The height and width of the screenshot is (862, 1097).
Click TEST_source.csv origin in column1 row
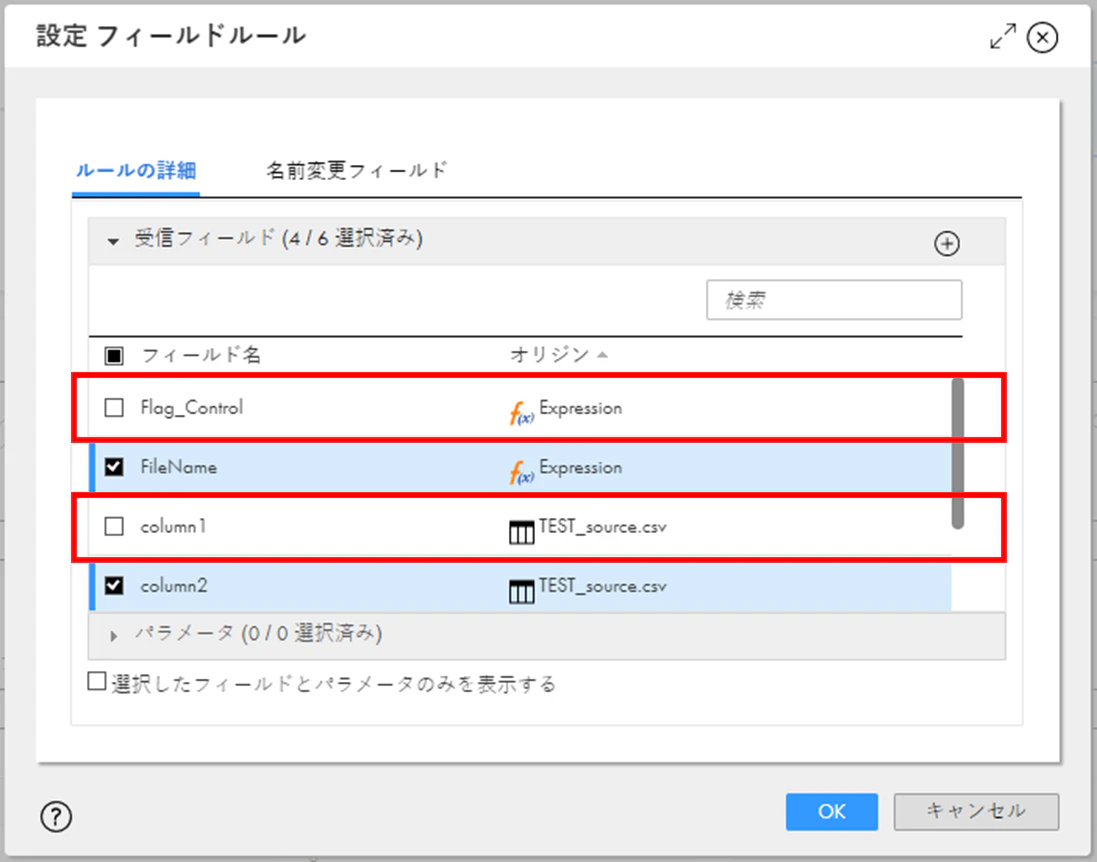click(602, 527)
